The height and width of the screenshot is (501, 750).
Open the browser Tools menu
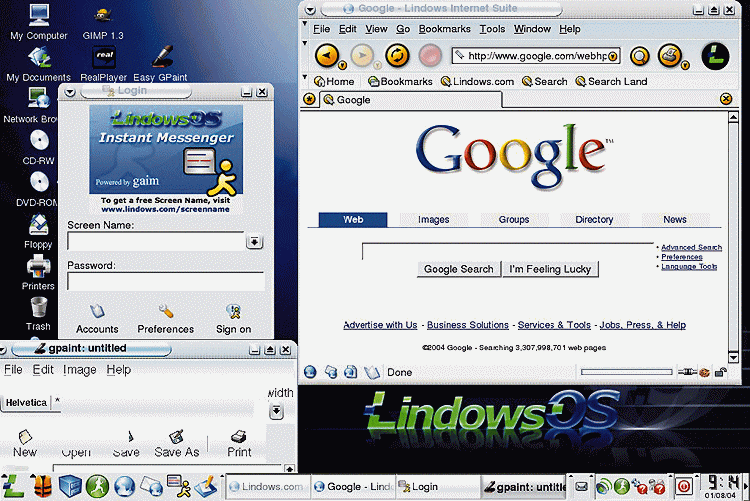click(492, 29)
